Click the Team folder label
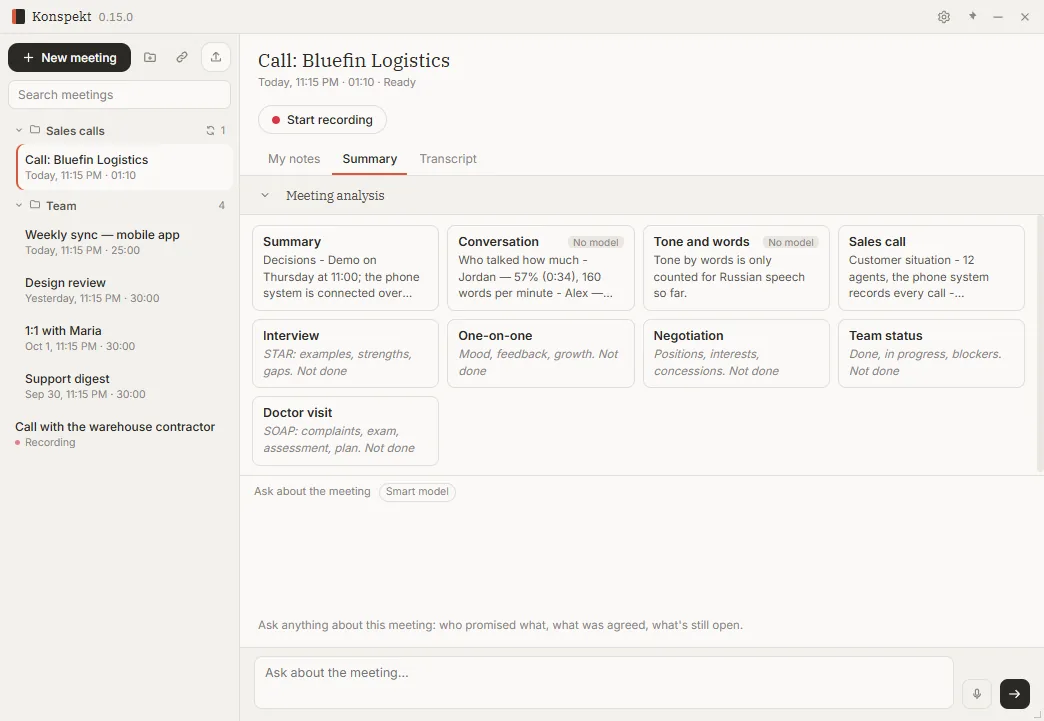Image resolution: width=1044 pixels, height=721 pixels. click(x=61, y=206)
